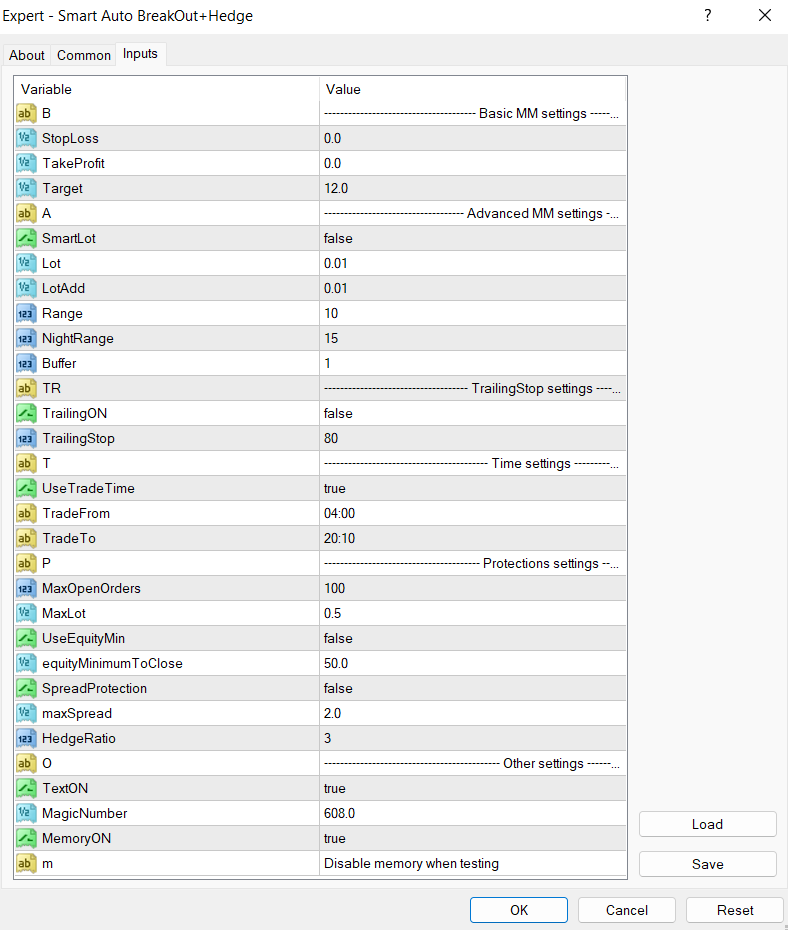Click the double-type icon beside TakeProfit
Image resolution: width=788 pixels, height=930 pixels.
[26, 163]
